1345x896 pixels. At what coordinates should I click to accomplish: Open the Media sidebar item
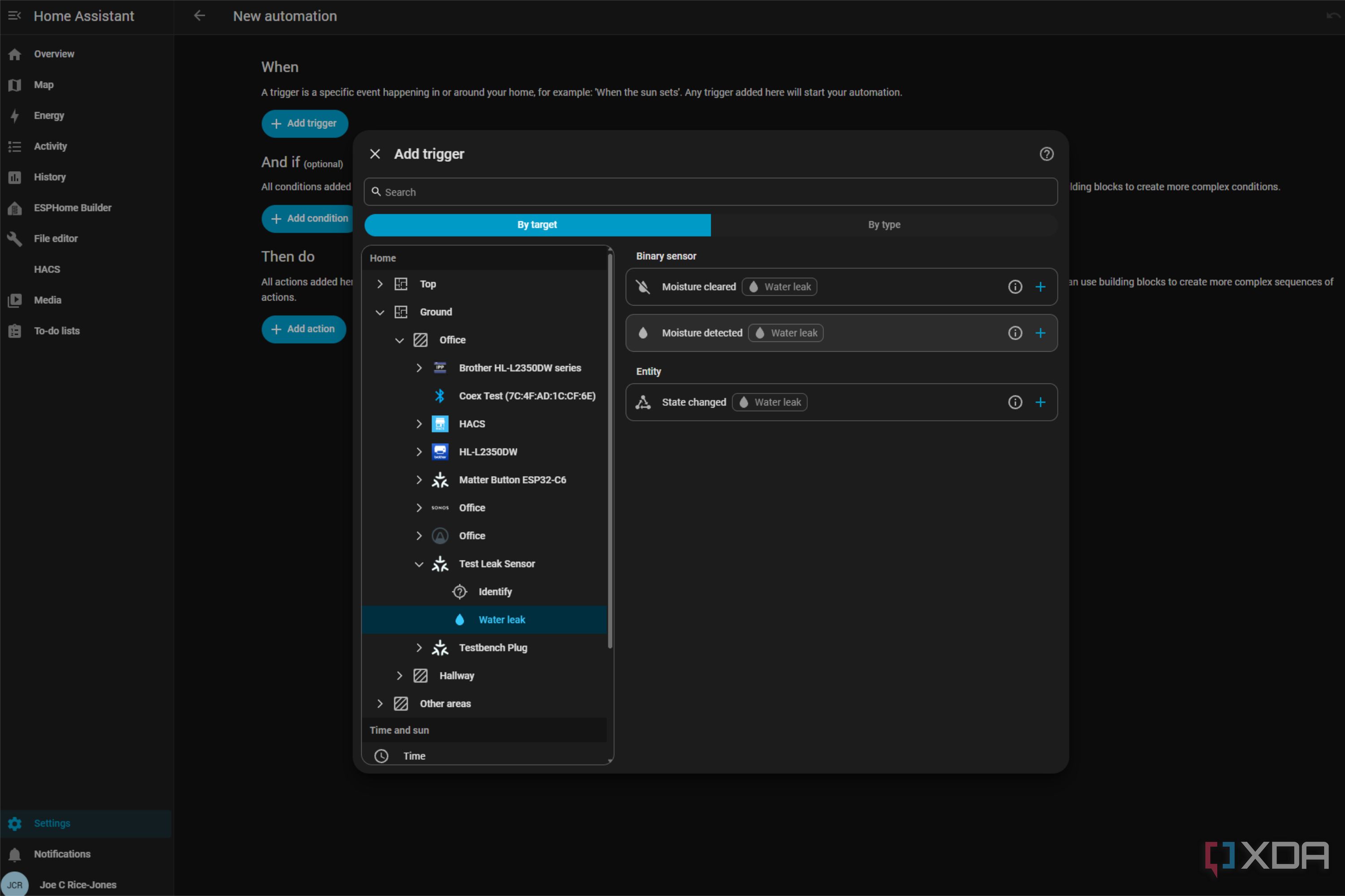point(86,300)
